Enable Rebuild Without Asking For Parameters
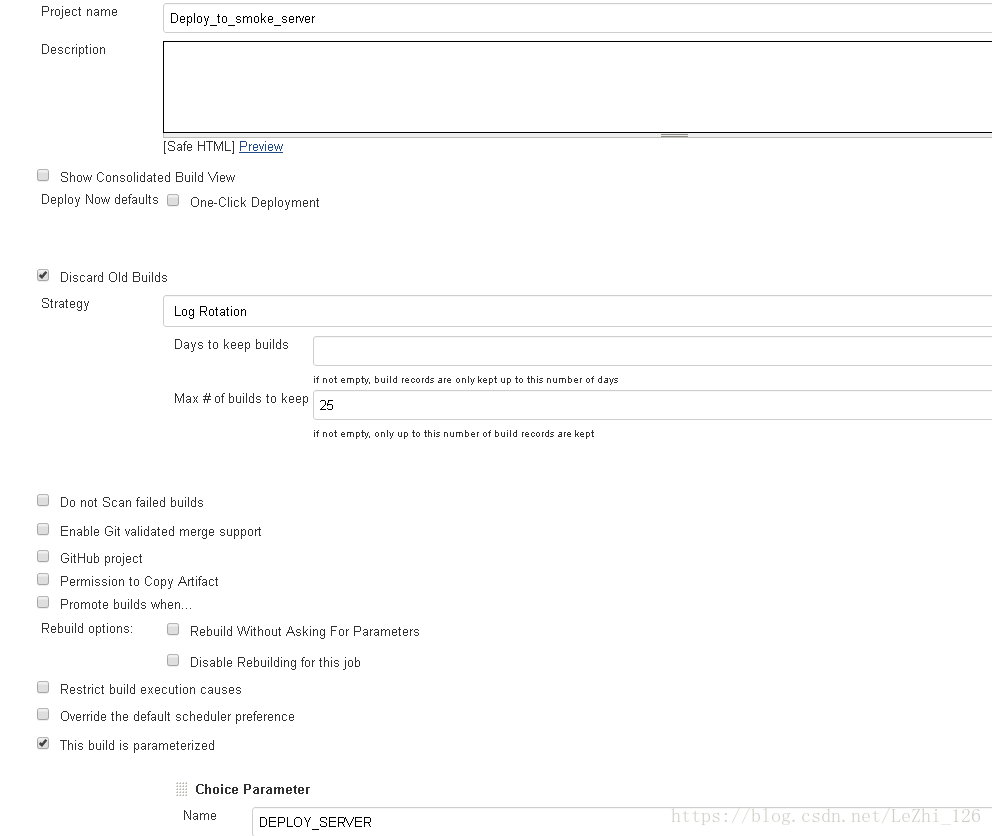This screenshot has height=836, width=992. coord(173,629)
